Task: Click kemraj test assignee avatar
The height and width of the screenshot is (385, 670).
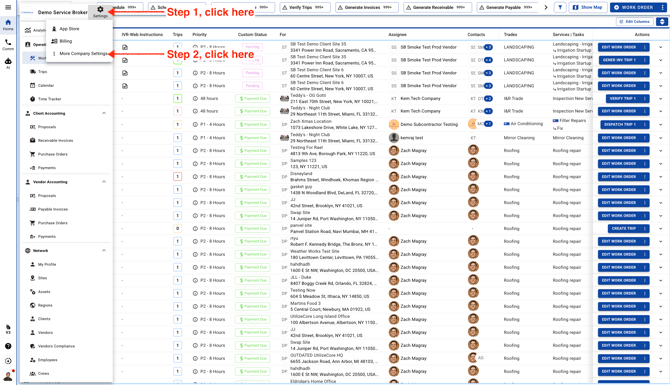Action: (x=394, y=138)
